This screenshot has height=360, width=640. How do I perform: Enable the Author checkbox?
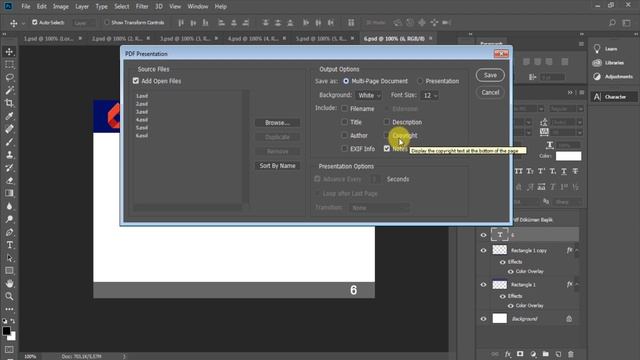pos(344,135)
